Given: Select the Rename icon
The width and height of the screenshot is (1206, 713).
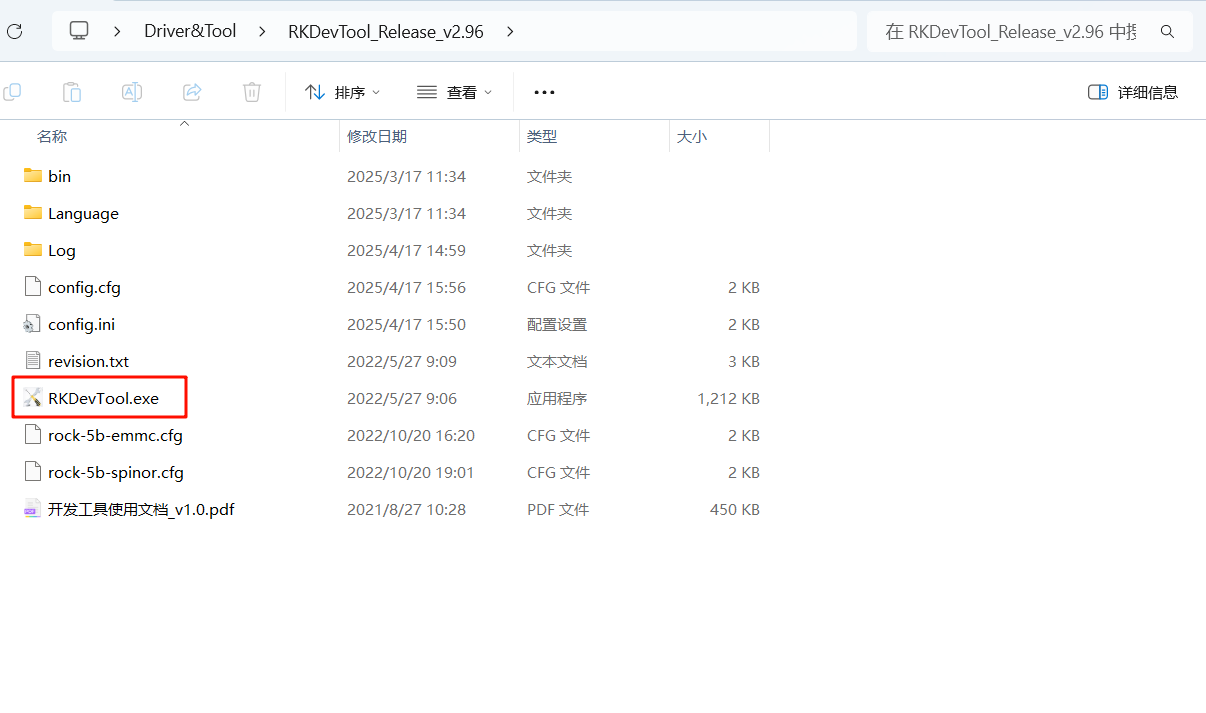Looking at the screenshot, I should tap(131, 91).
